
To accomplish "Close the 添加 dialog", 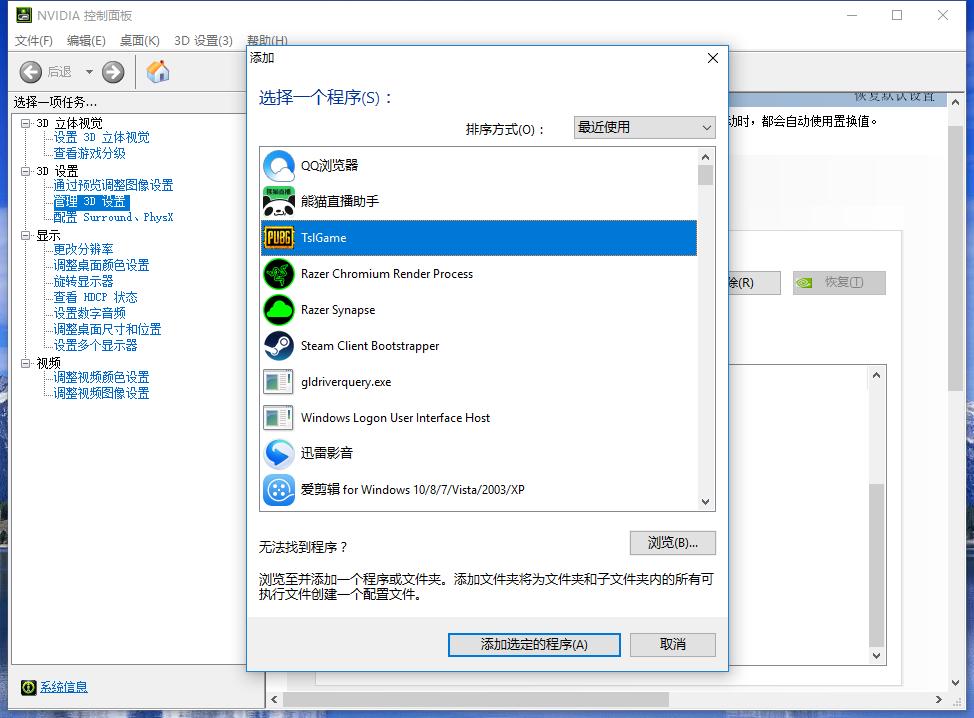I will [x=712, y=58].
